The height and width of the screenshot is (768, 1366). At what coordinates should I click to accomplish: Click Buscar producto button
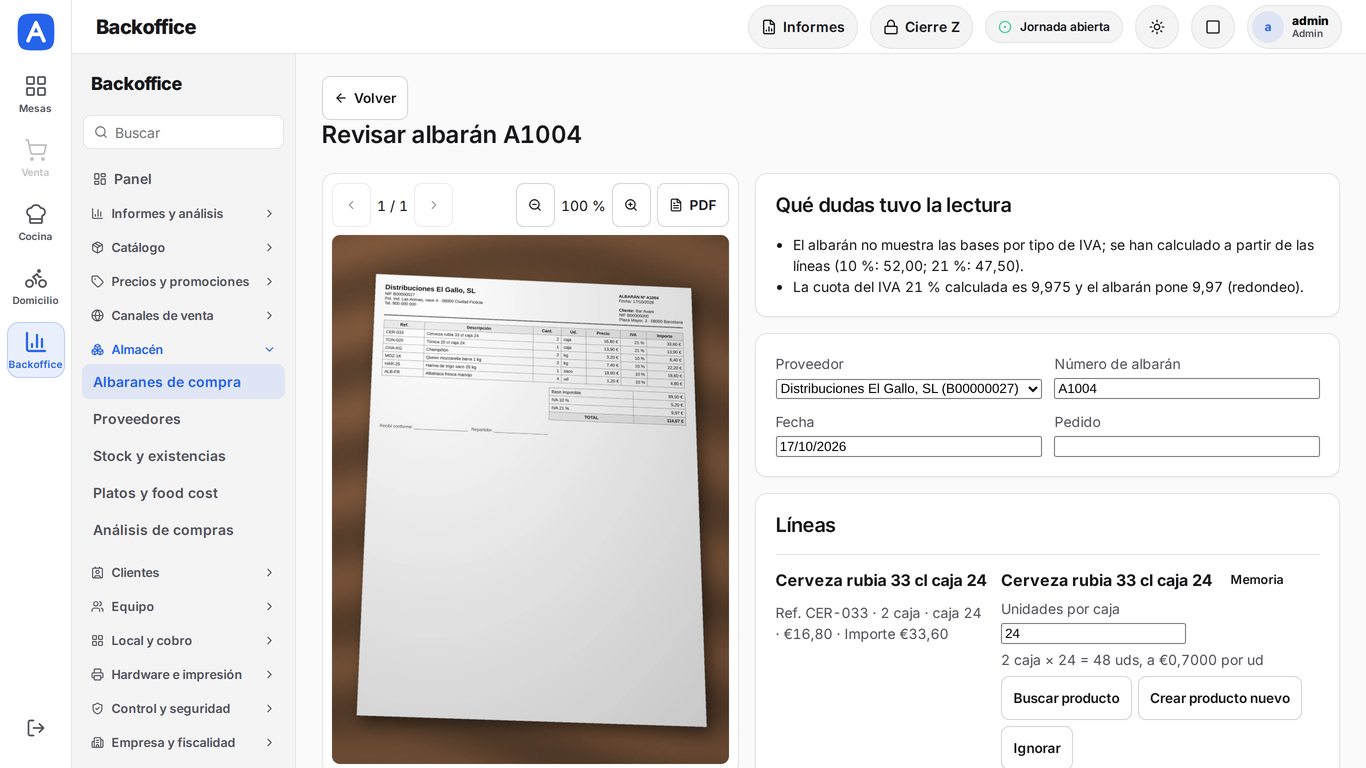point(1066,698)
